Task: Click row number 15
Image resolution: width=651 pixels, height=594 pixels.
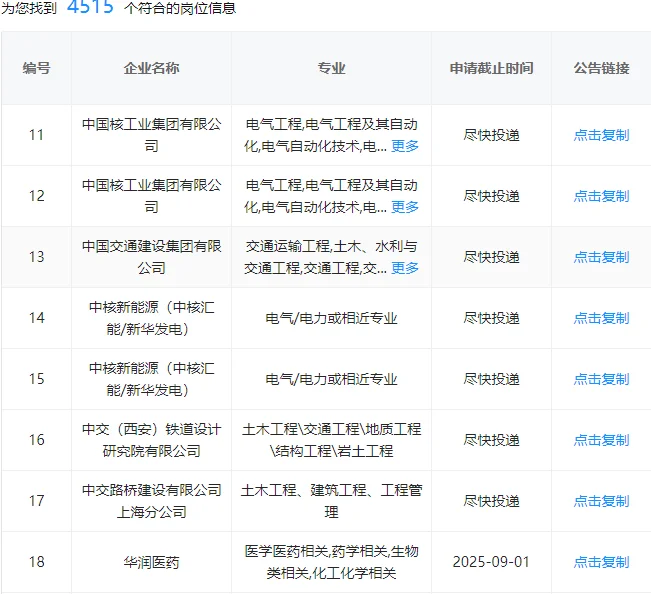Action: tap(37, 379)
